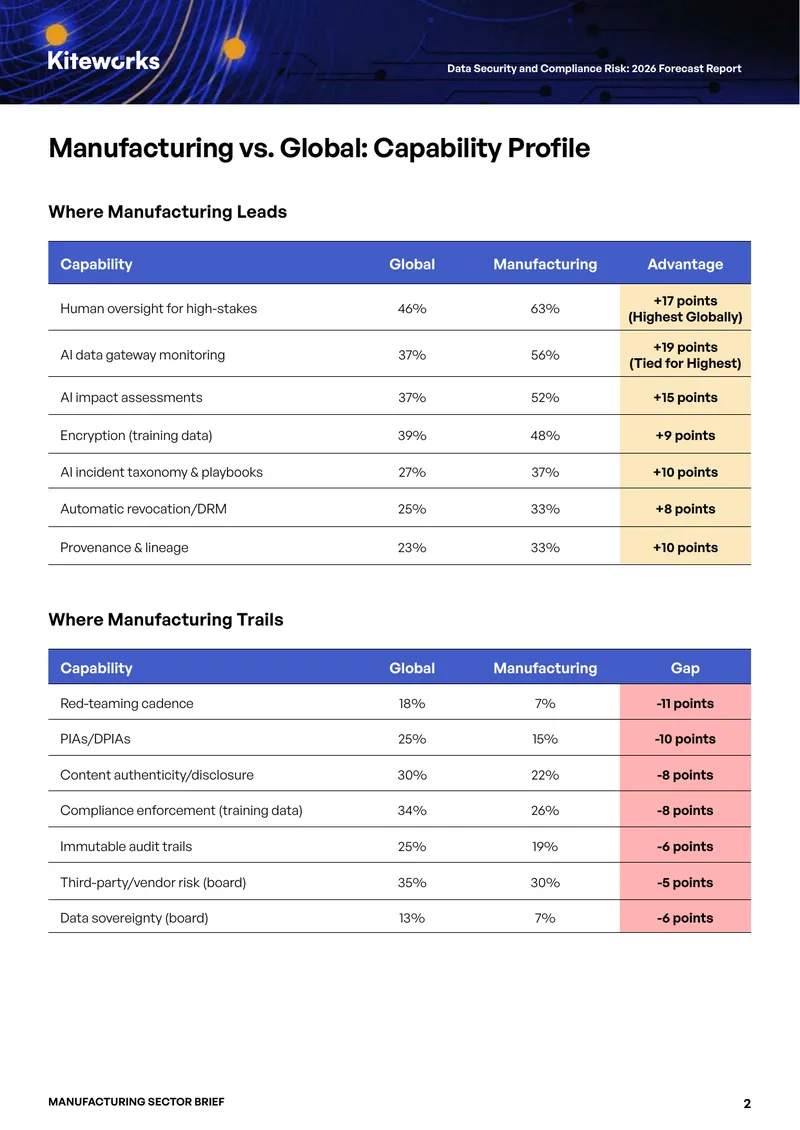Select the Immutable audit trails row
The width and height of the screenshot is (800, 1130).
pyautogui.click(x=399, y=846)
